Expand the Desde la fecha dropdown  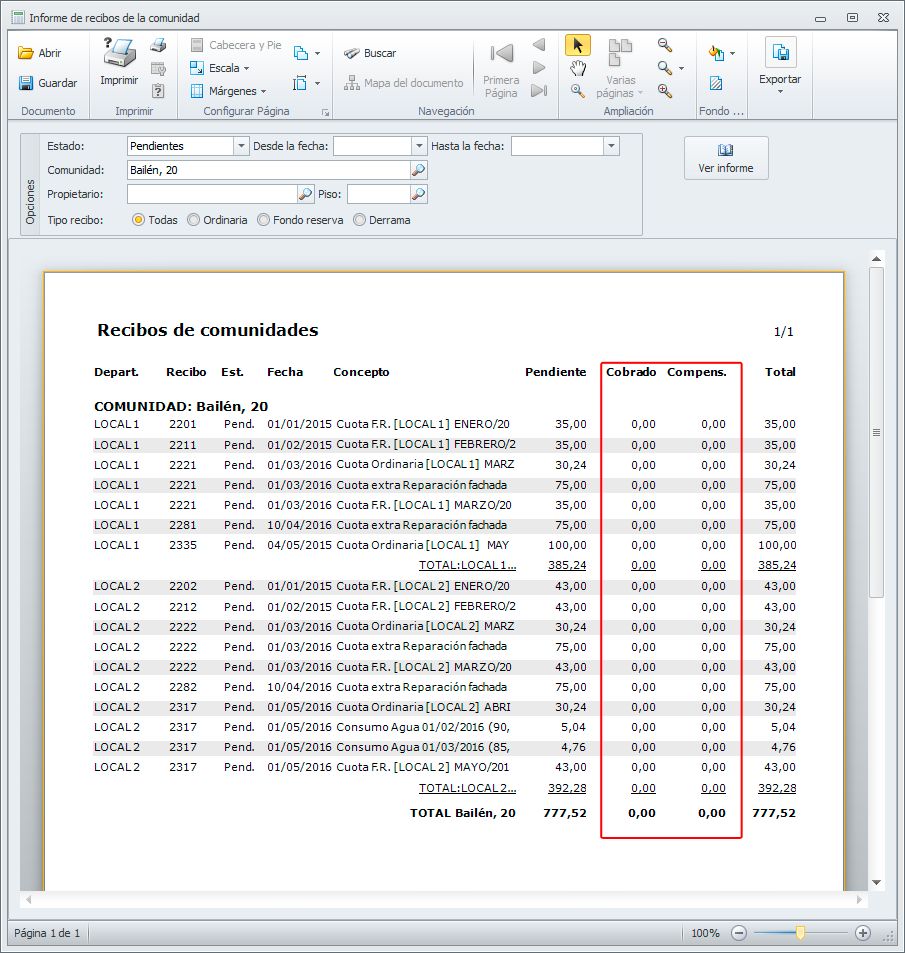(x=419, y=146)
